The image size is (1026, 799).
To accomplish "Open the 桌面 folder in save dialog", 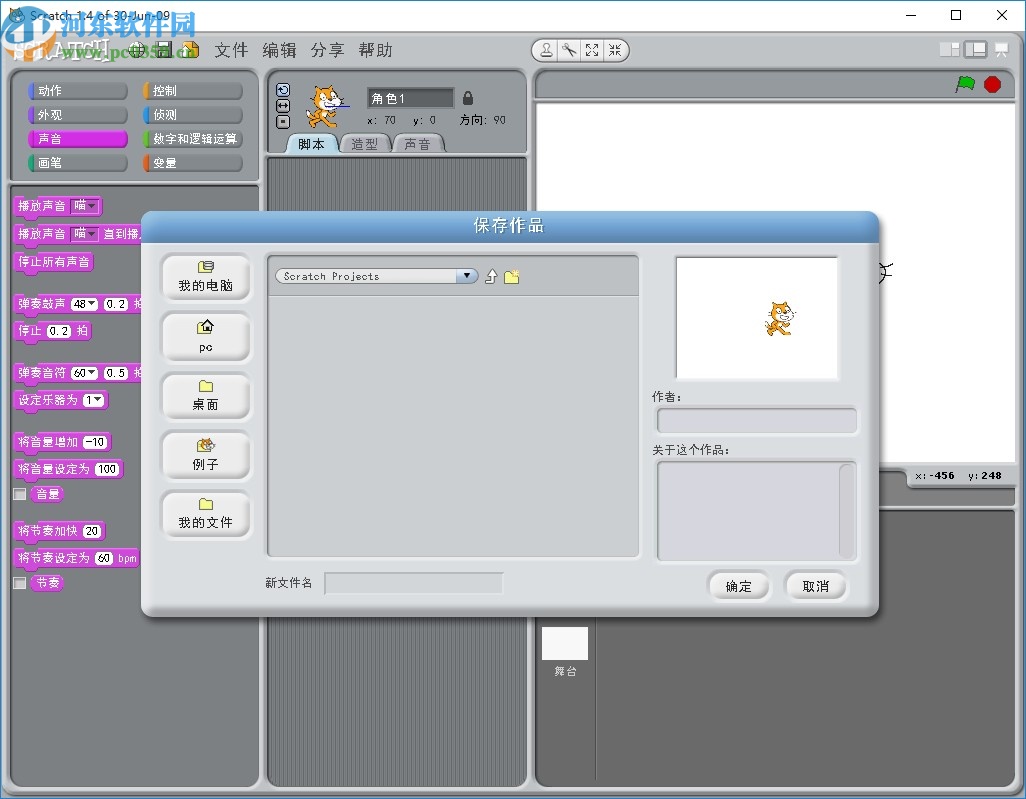I will (x=205, y=397).
